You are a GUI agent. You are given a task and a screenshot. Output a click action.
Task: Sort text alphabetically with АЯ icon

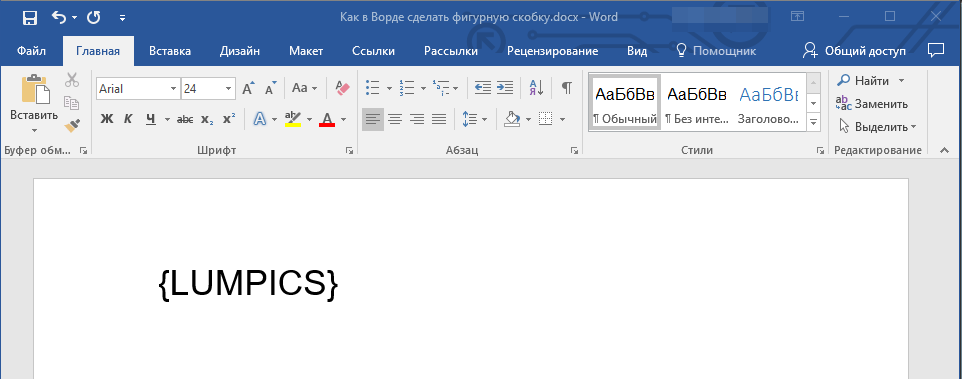536,88
